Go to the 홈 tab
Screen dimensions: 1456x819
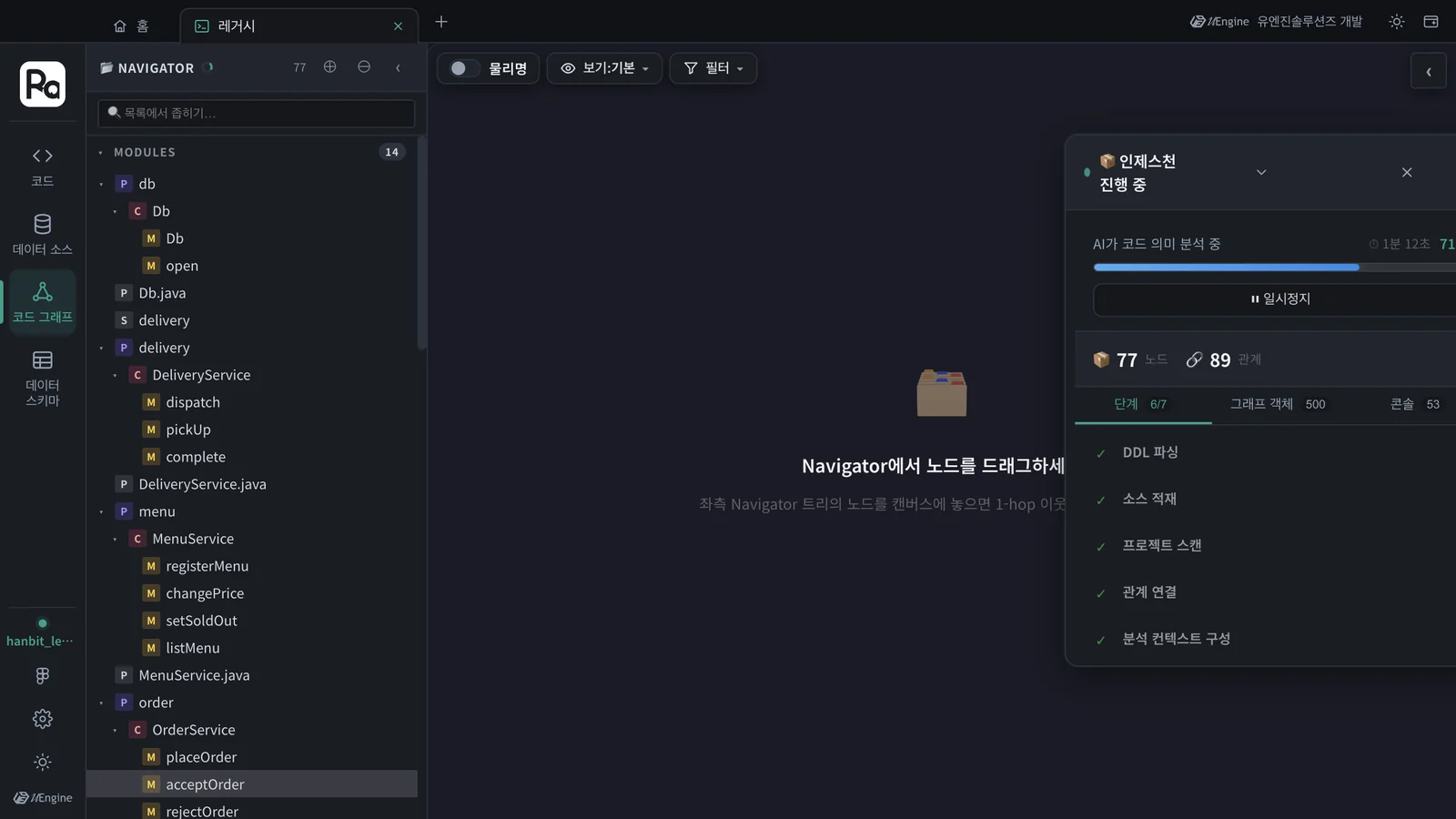(x=131, y=25)
